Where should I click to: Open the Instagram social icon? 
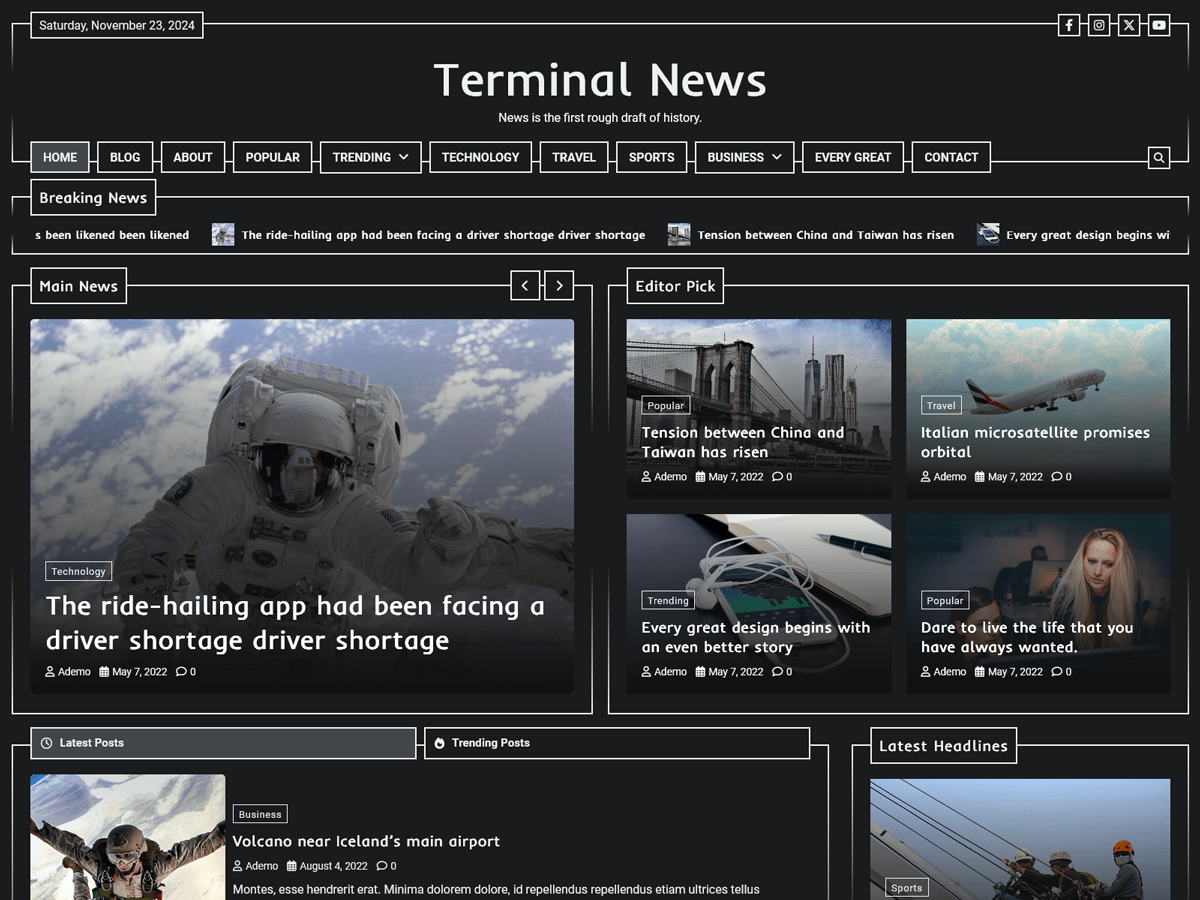tap(1099, 25)
